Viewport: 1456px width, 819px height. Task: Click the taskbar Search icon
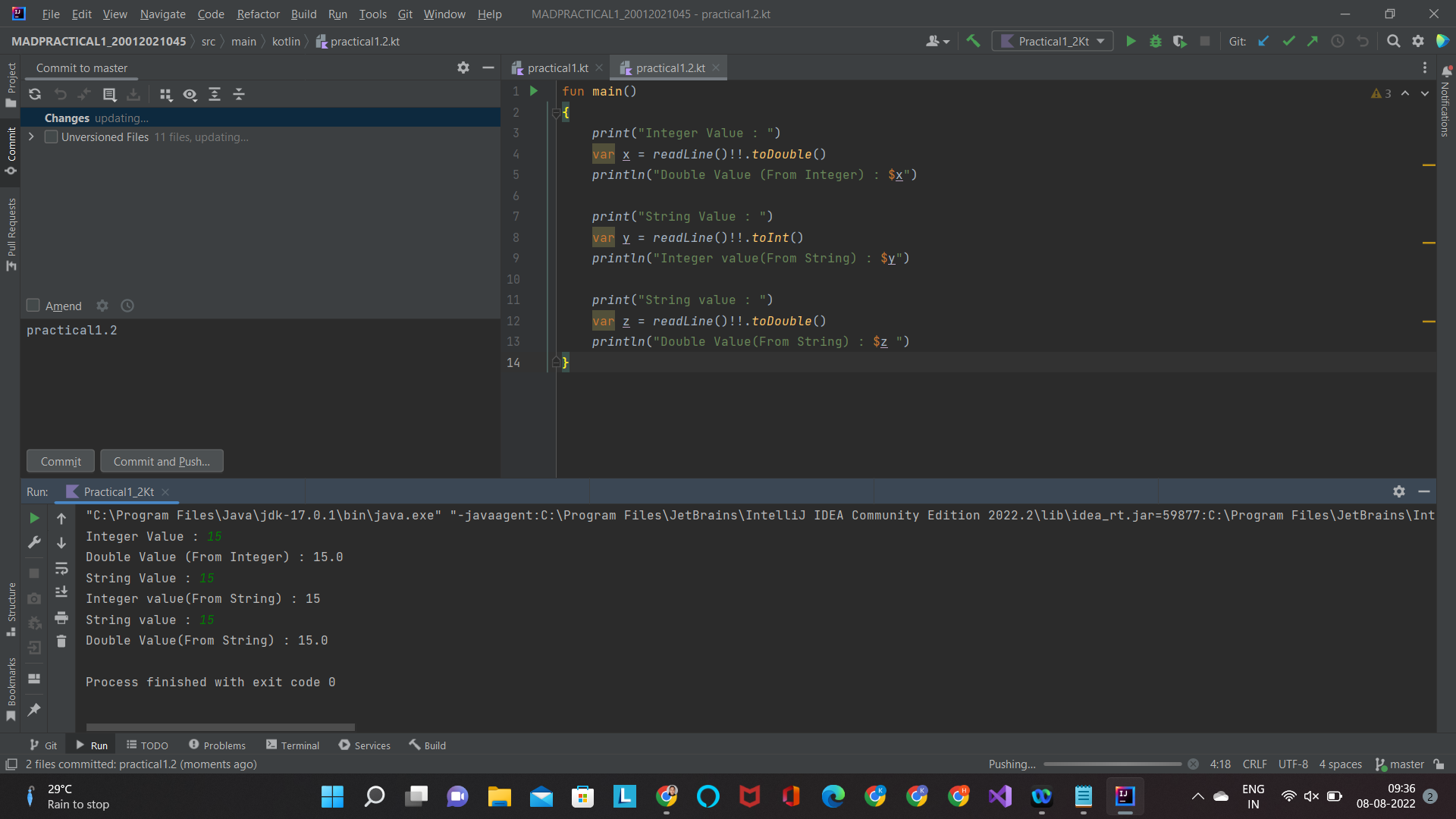pyautogui.click(x=375, y=796)
